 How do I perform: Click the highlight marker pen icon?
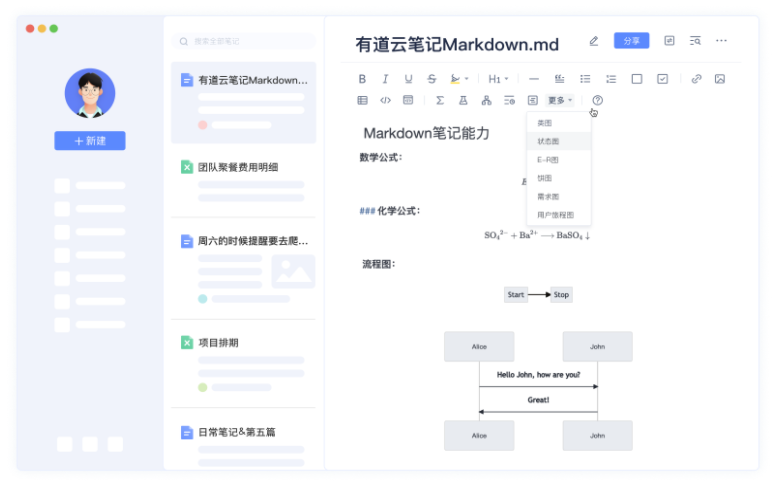455,79
